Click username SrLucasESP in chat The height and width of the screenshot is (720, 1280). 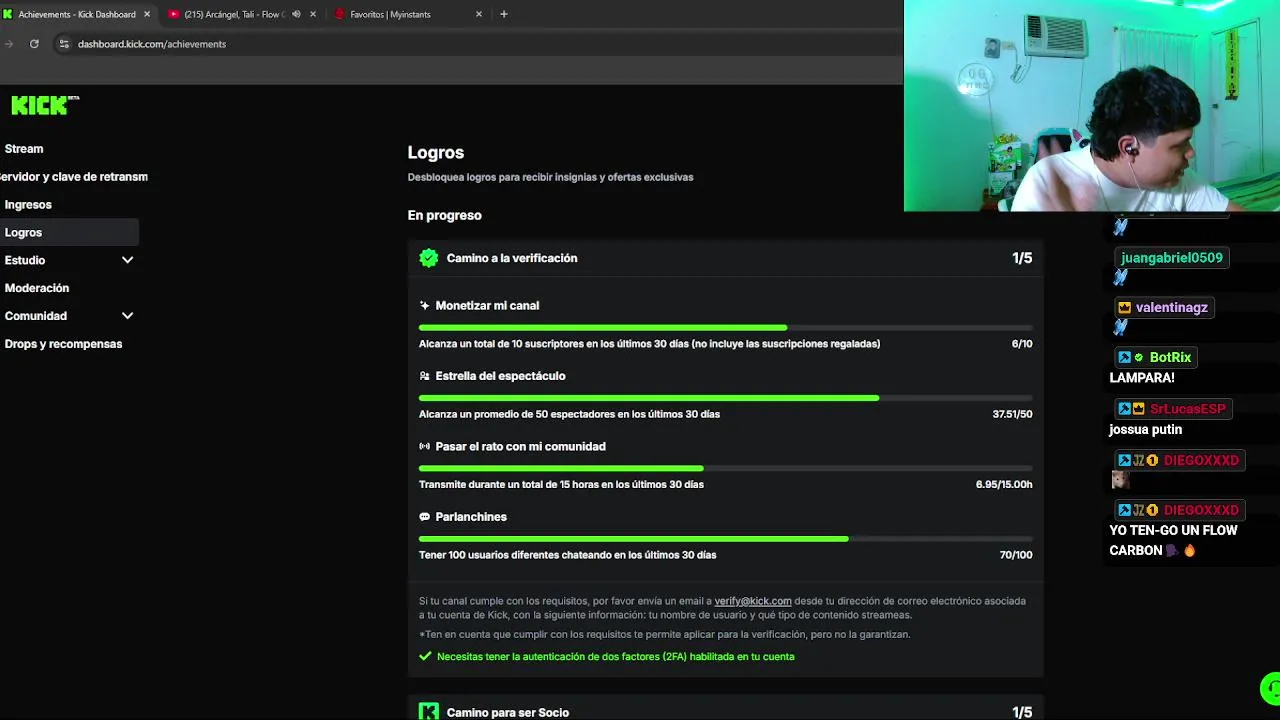click(x=1188, y=409)
